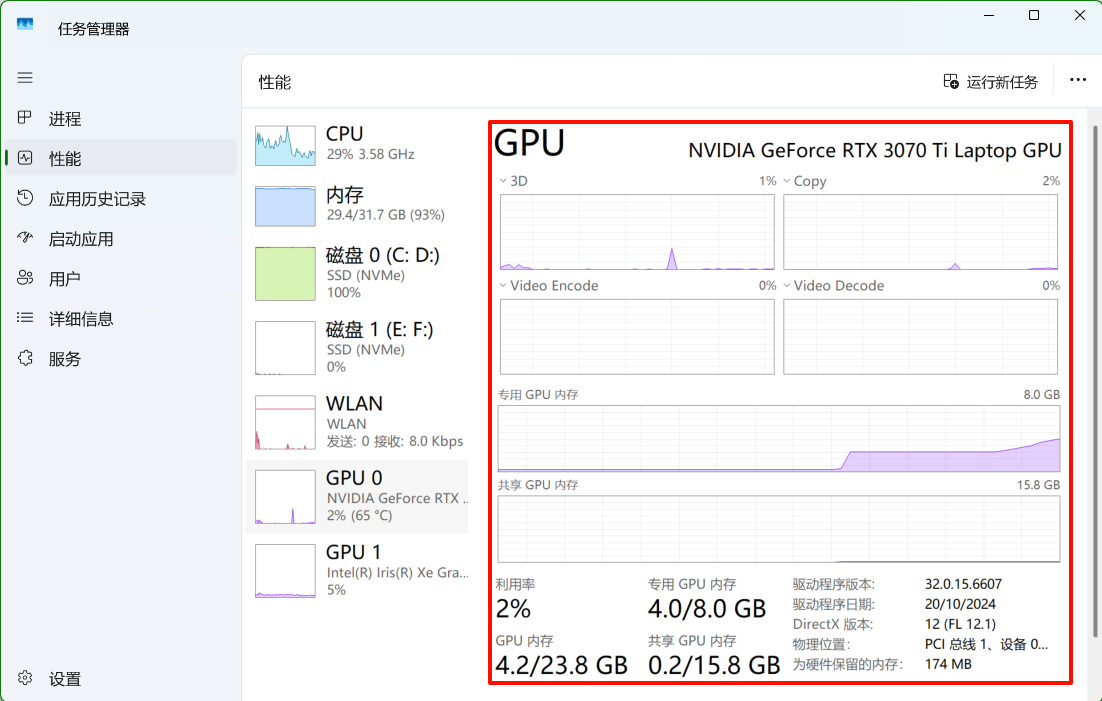The width and height of the screenshot is (1102, 701).
Task: Select the Performance (性能) sidebar icon
Action: (x=25, y=158)
